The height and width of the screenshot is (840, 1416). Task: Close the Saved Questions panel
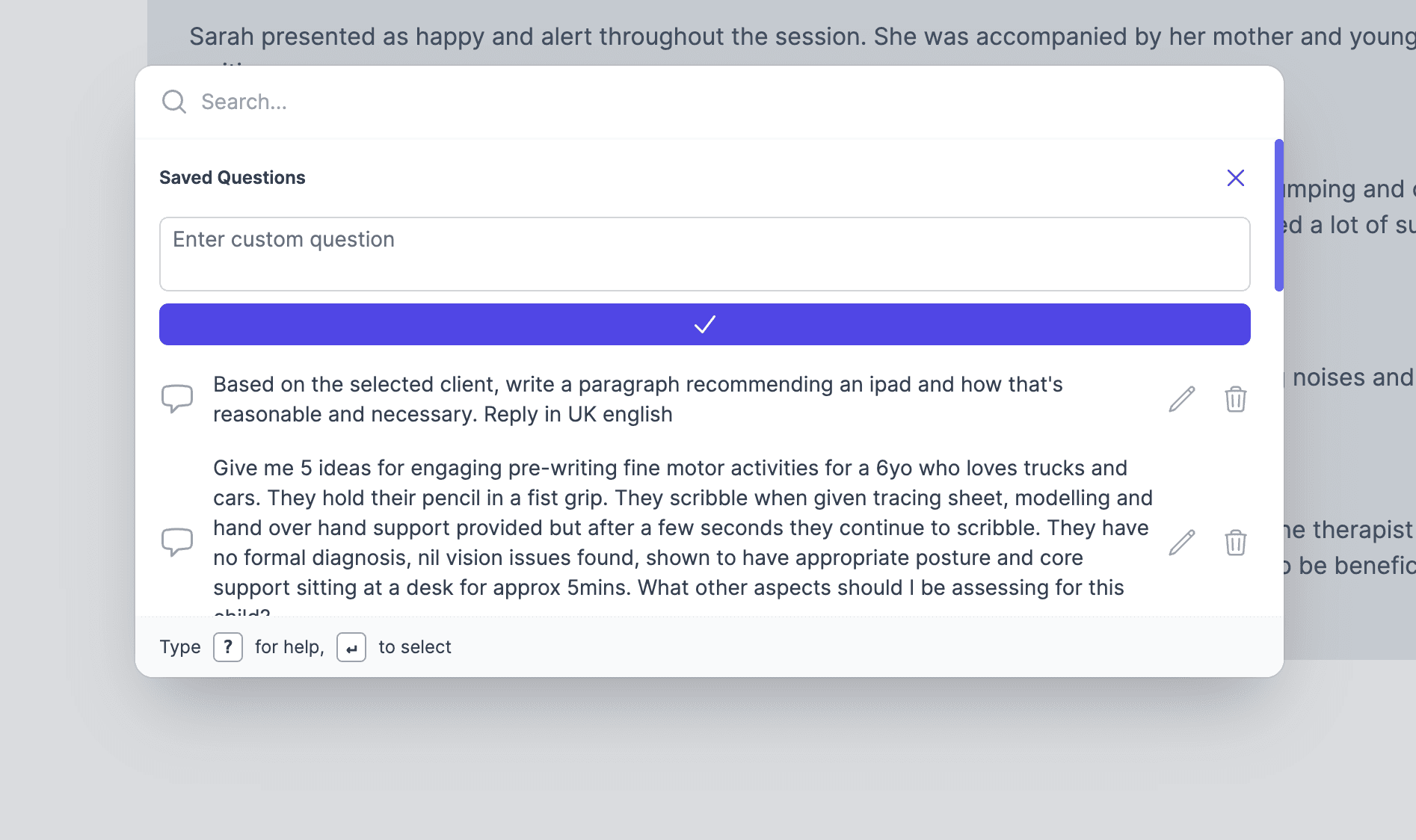[1235, 178]
